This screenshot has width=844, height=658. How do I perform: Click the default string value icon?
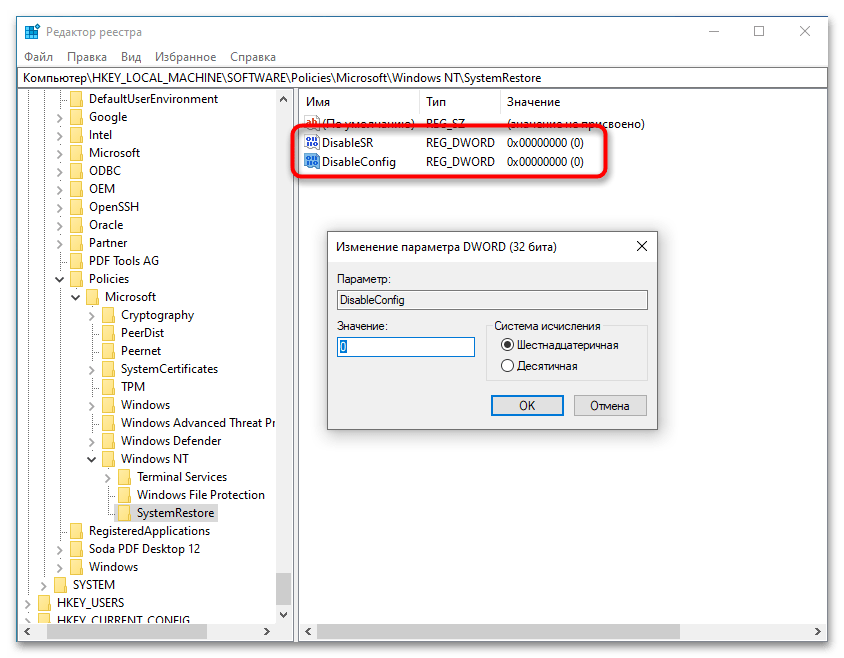[312, 123]
